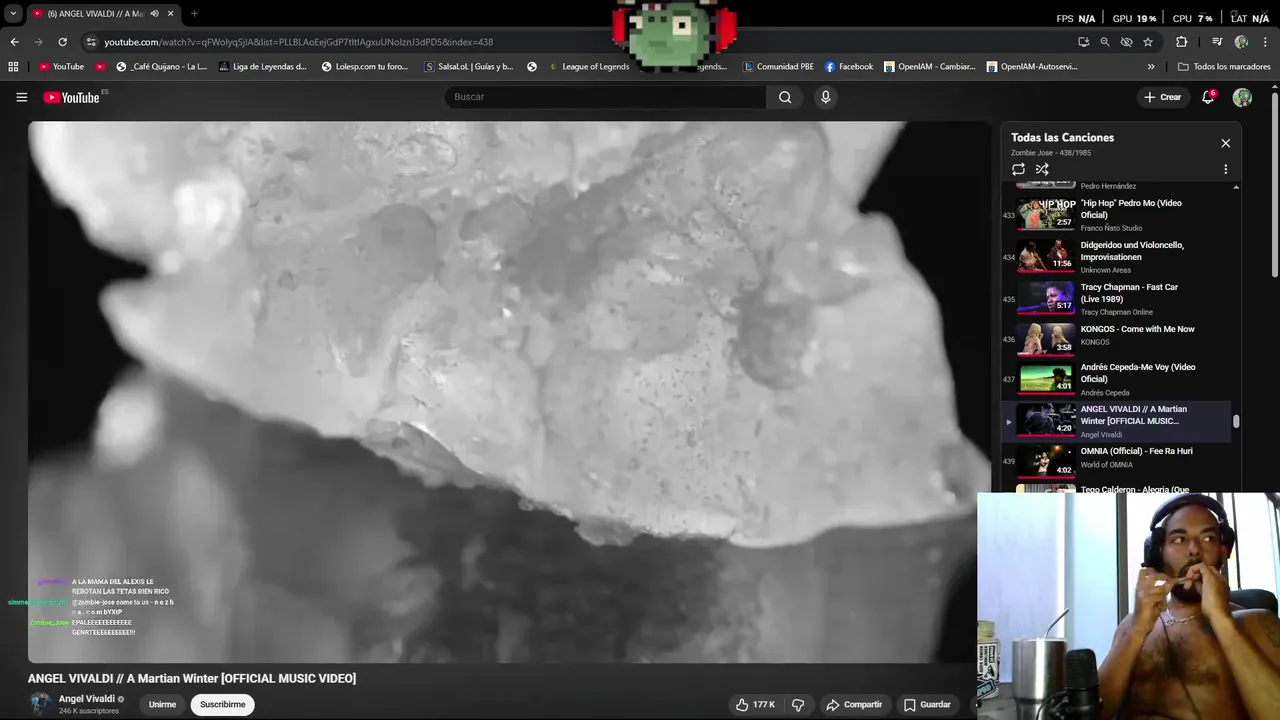Open Andrés Cepeda-Me Voy playlist entry
Image resolution: width=1280 pixels, height=720 pixels.
[1117, 379]
